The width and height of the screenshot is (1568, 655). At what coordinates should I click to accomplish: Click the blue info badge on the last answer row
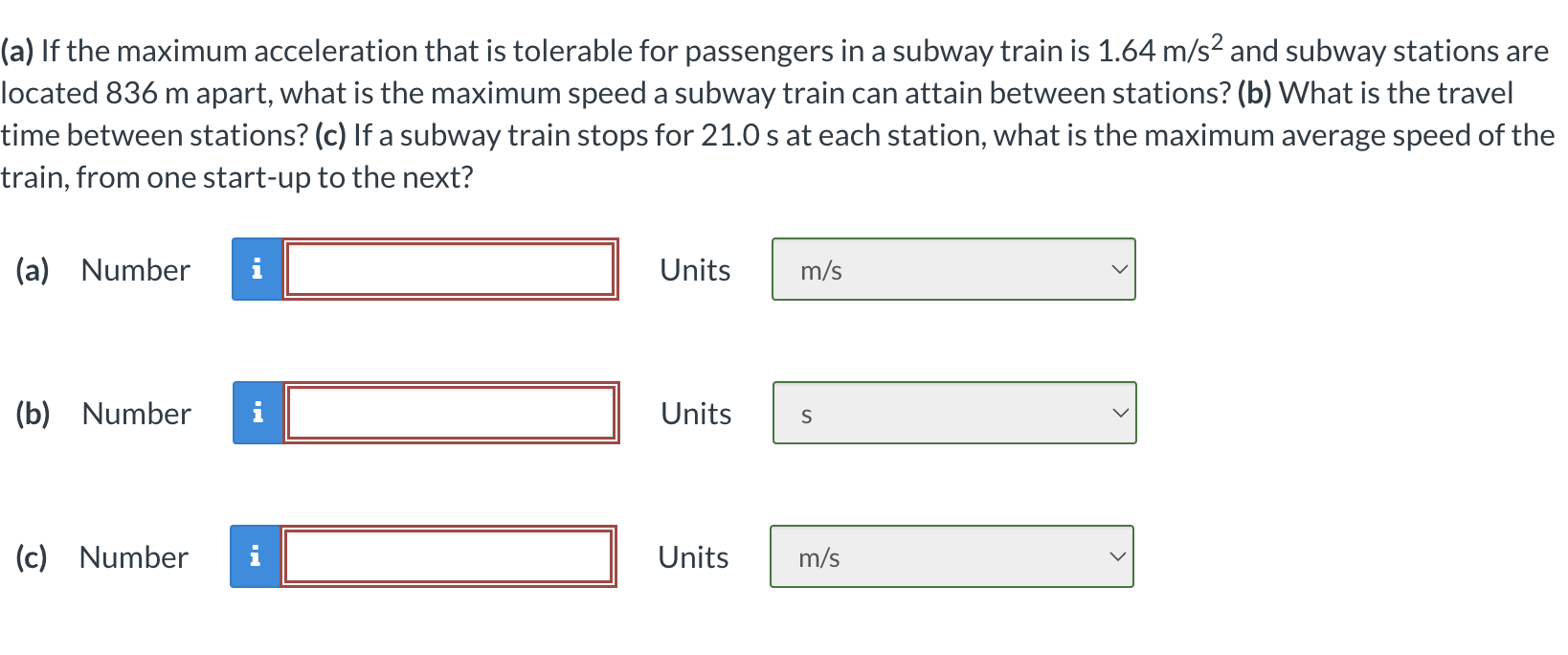pyautogui.click(x=256, y=556)
